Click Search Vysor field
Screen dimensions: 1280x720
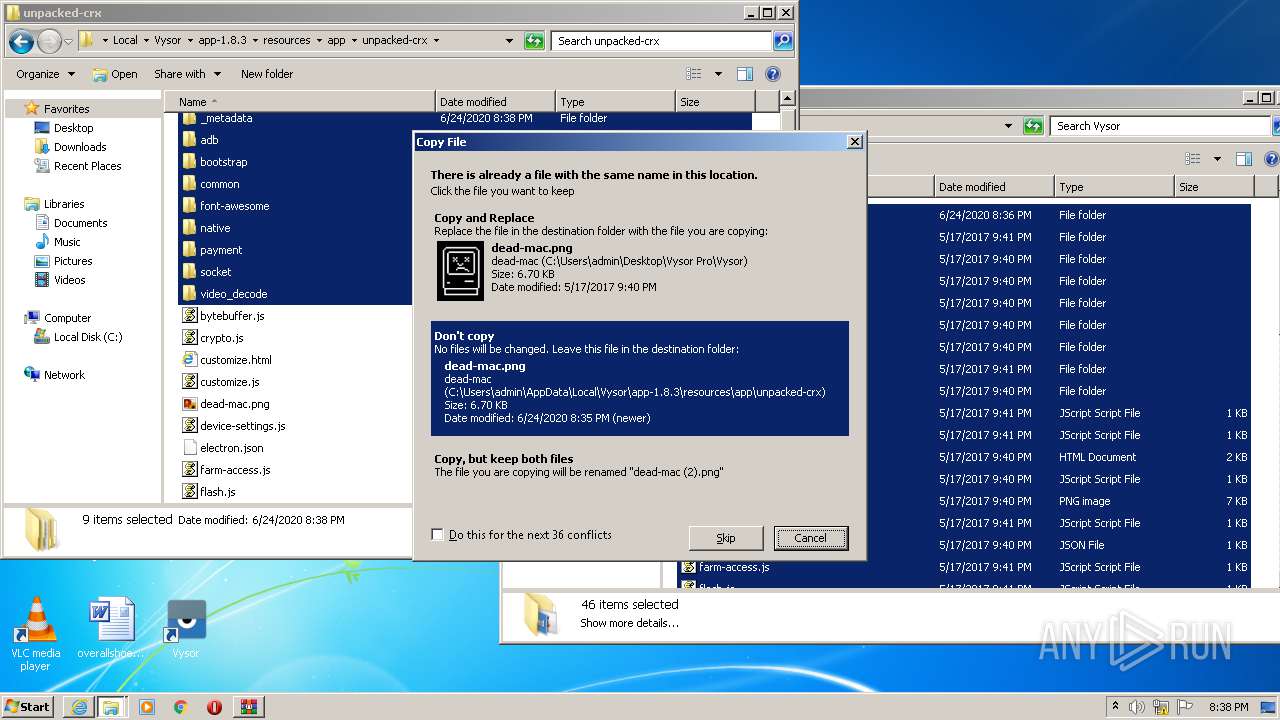(1160, 126)
